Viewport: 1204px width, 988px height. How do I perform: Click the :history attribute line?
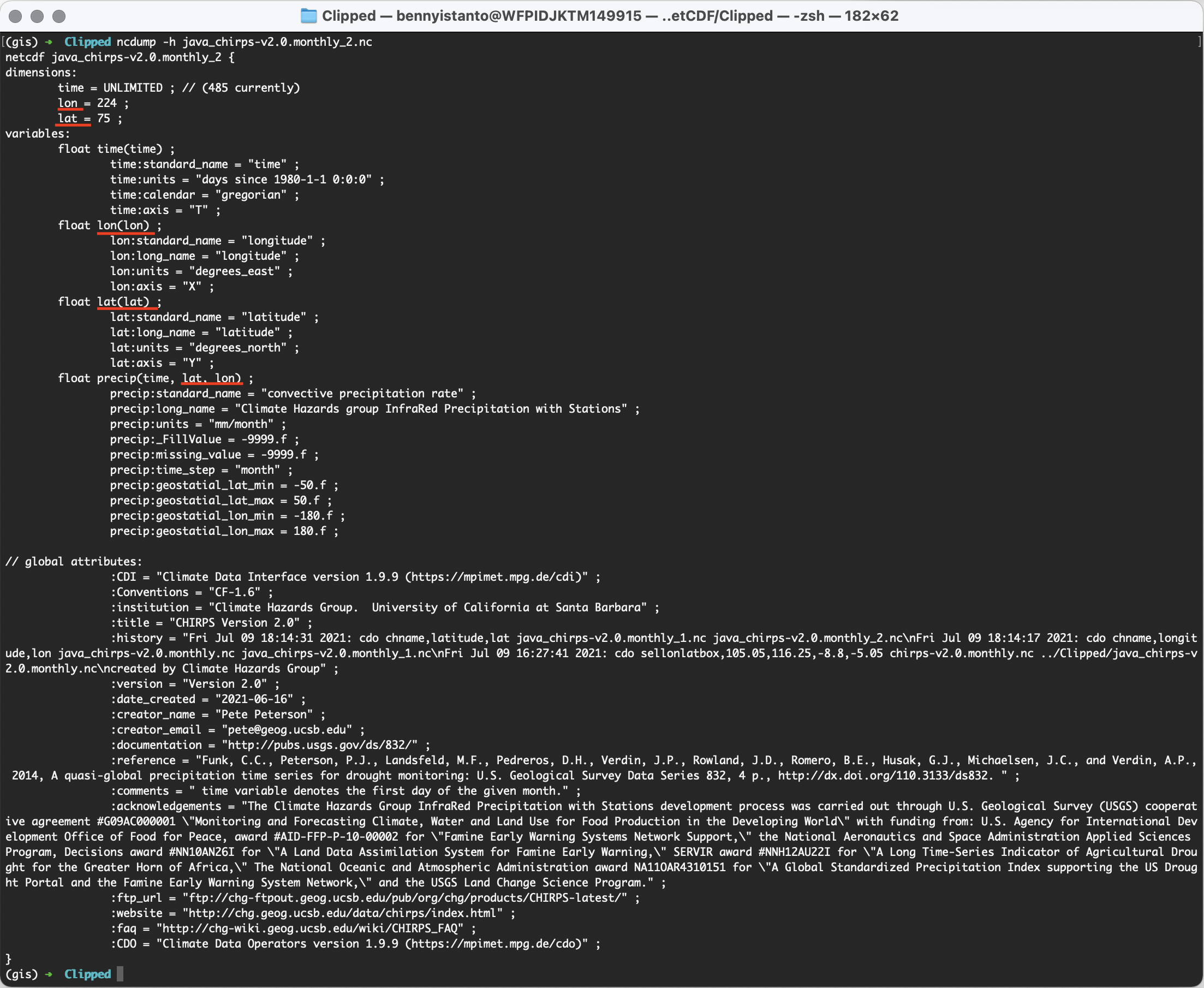pyautogui.click(x=601, y=653)
